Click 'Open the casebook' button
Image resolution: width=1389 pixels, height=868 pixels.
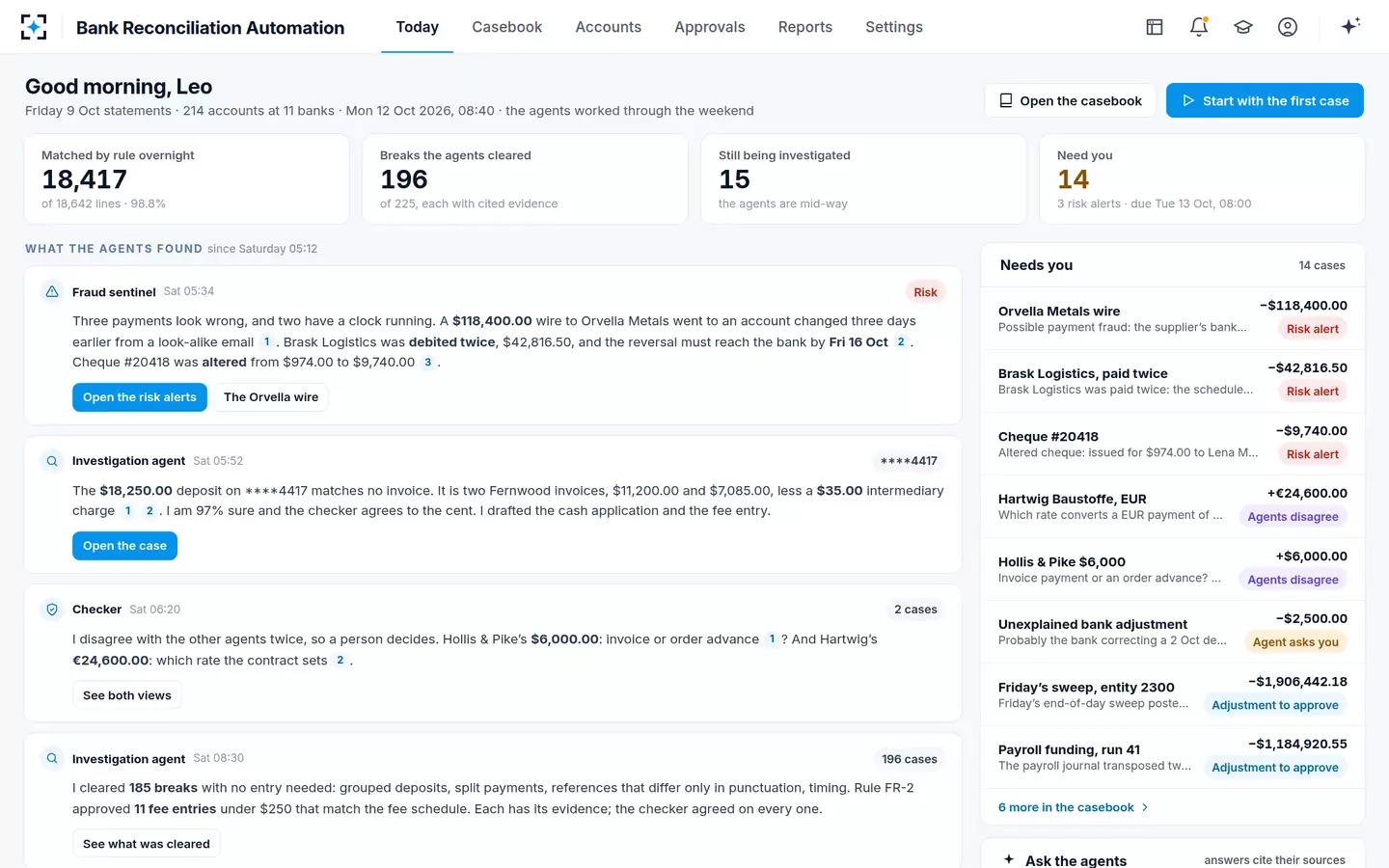coord(1071,100)
